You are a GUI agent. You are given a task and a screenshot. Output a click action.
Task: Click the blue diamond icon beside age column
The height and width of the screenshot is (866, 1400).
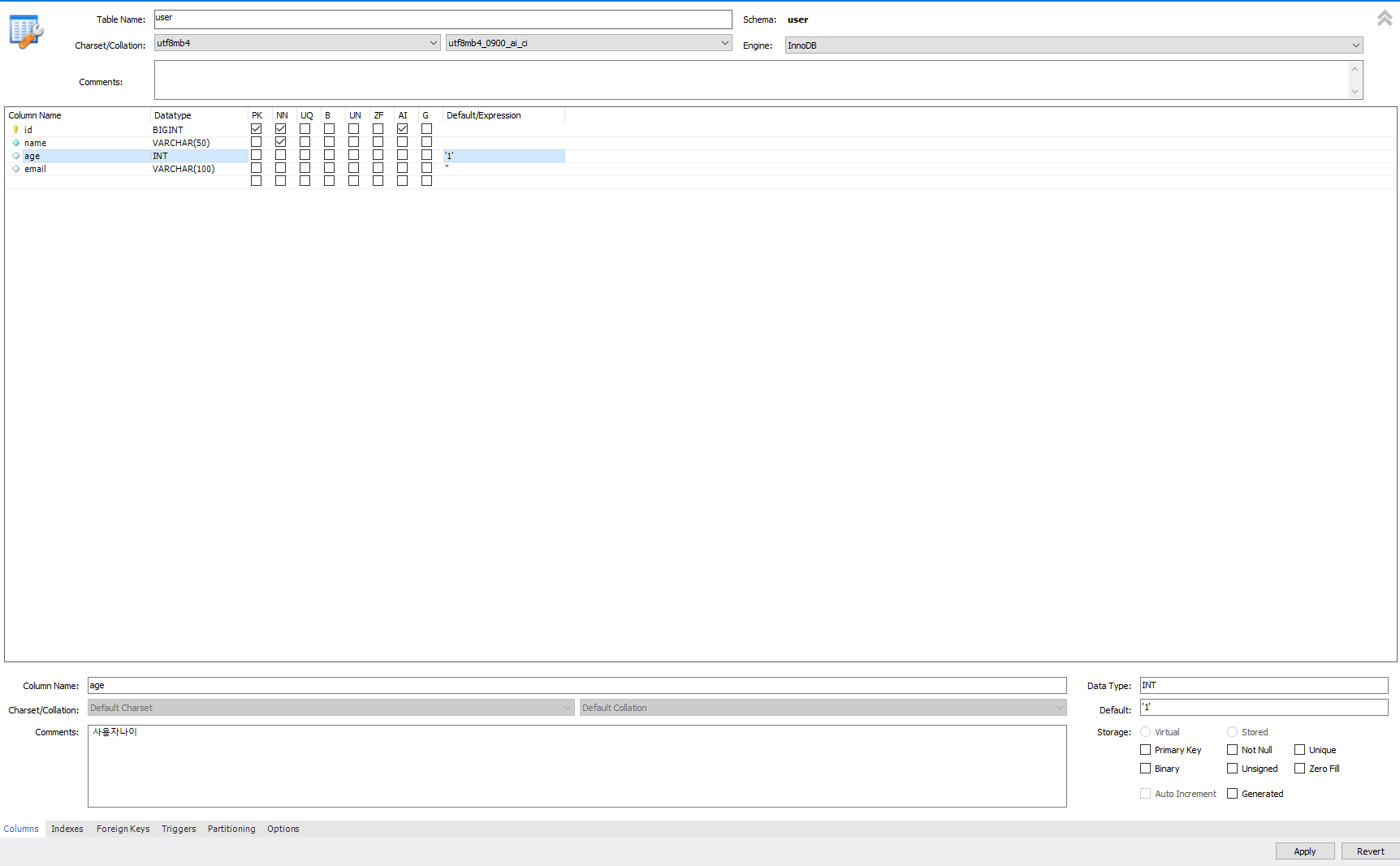click(x=16, y=155)
